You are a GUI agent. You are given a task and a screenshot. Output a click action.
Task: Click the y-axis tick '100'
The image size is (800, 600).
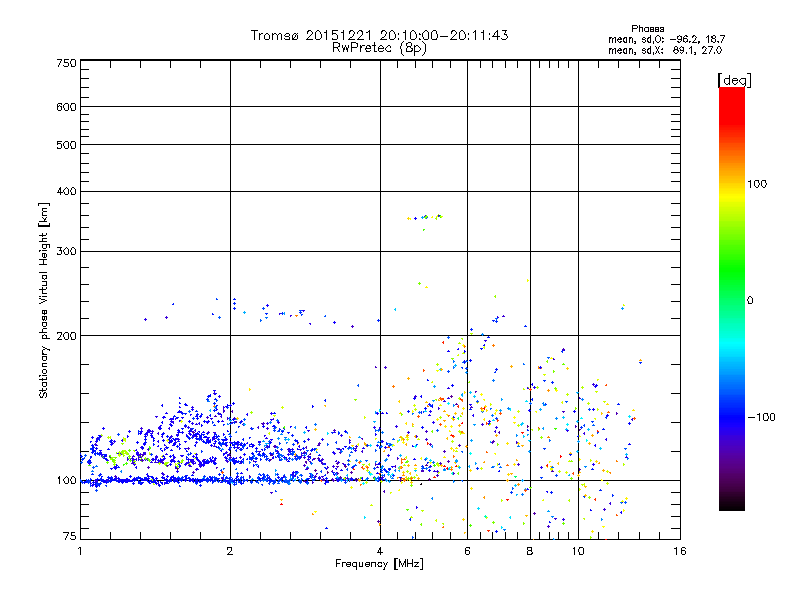tap(67, 480)
